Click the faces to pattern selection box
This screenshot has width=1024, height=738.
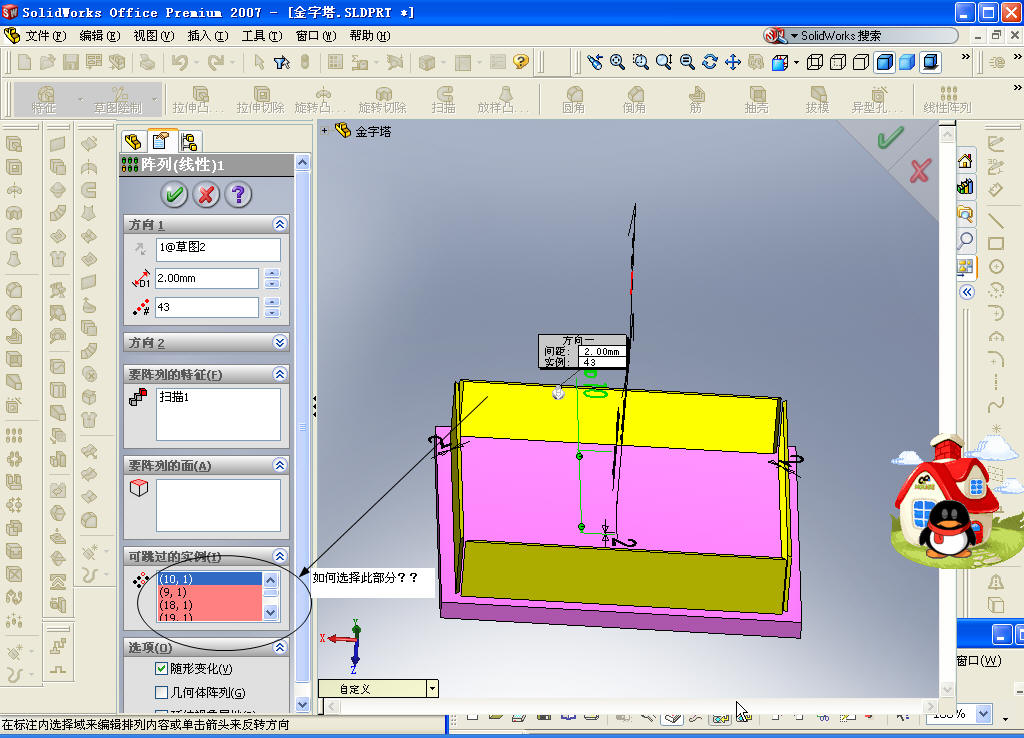(218, 505)
